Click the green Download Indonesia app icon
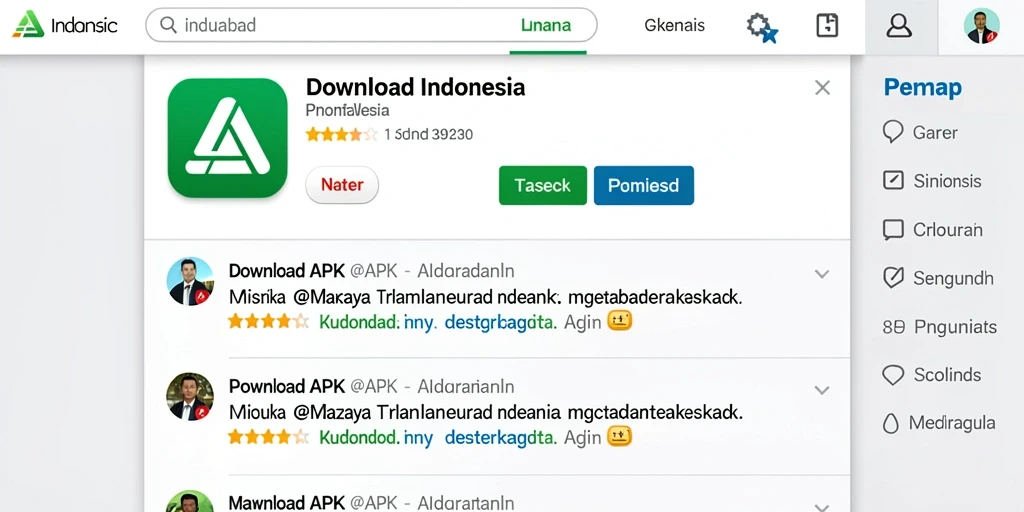 [227, 138]
